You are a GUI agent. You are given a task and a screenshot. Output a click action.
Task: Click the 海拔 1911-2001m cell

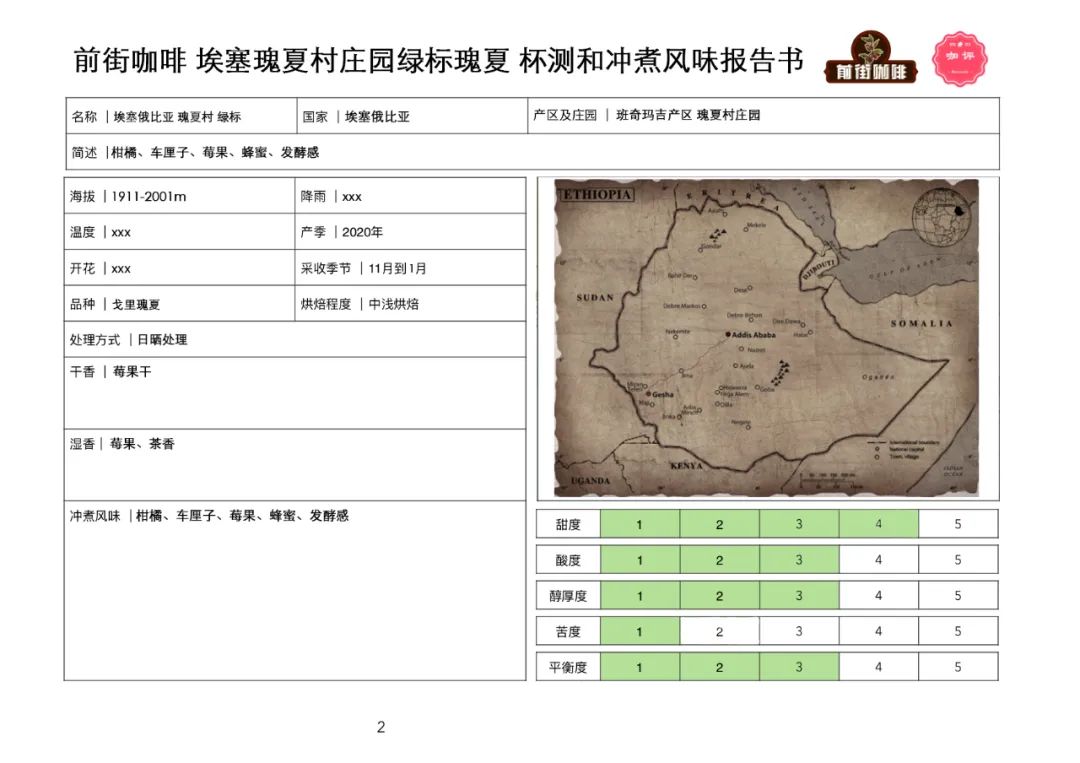[180, 196]
